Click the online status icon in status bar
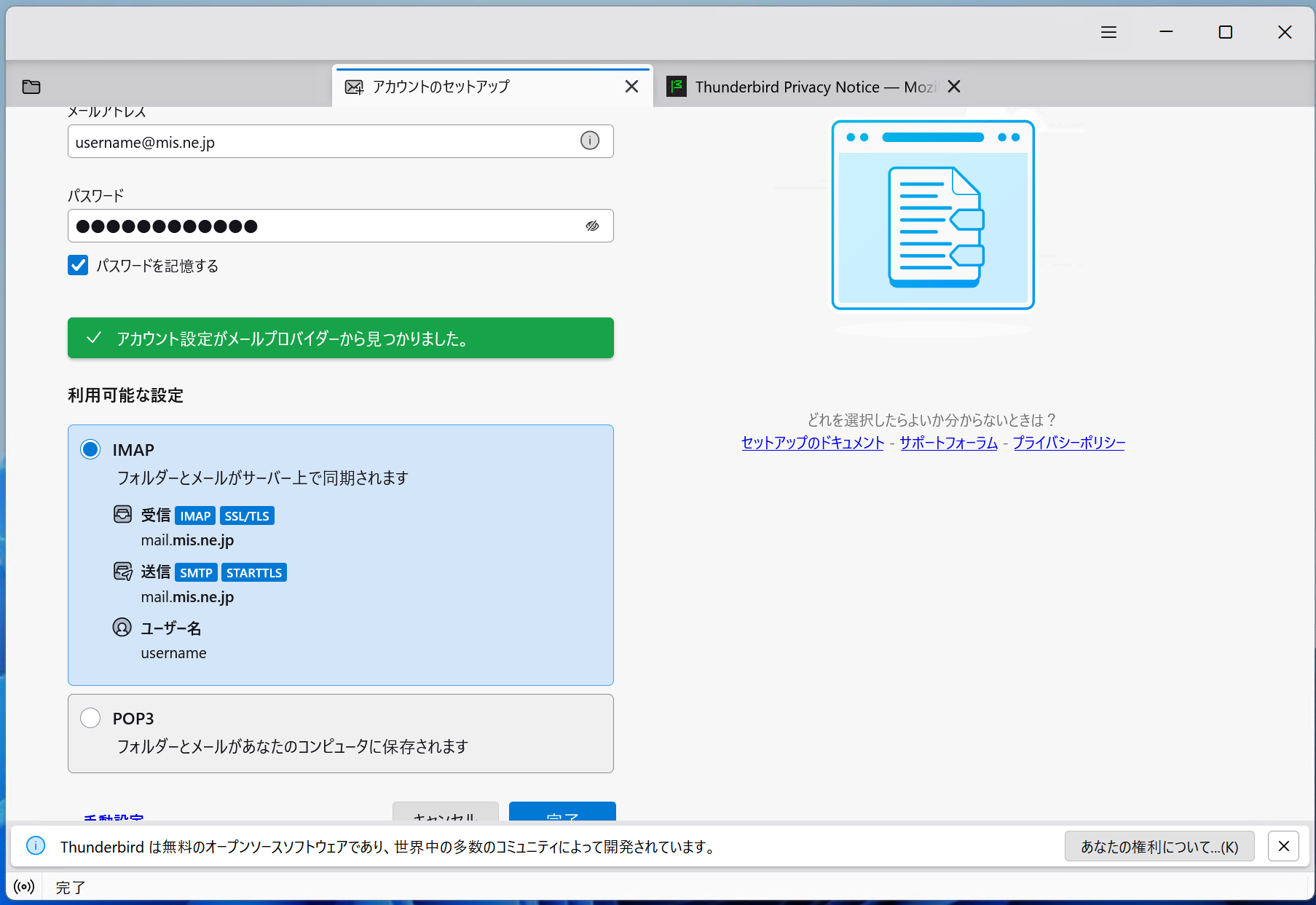This screenshot has width=1316, height=905. click(x=24, y=886)
